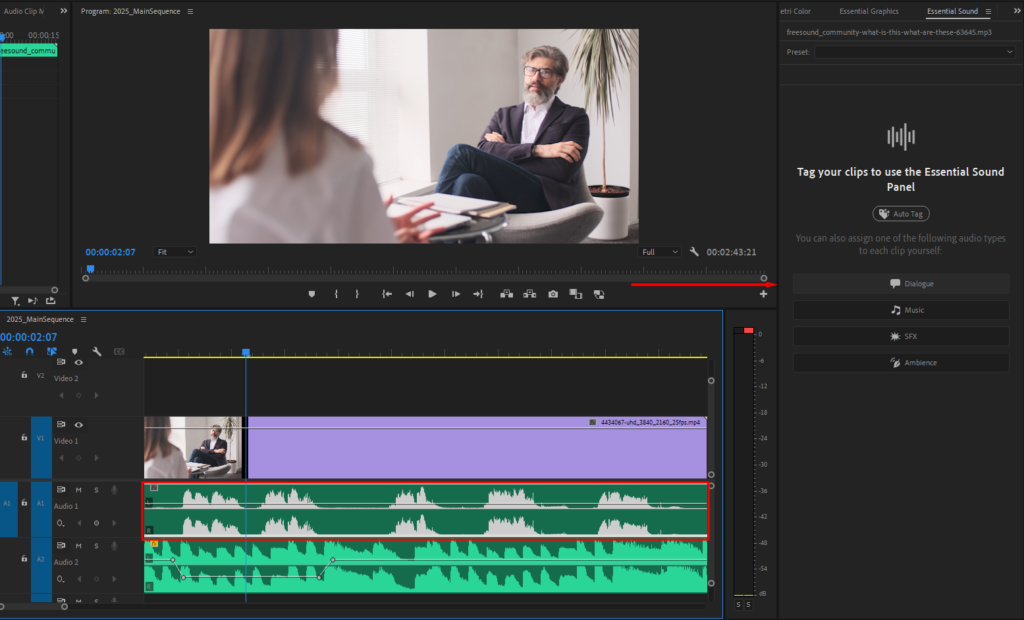This screenshot has width=1024, height=620.
Task: Enable voice-over record on Audio 2
Action: pos(114,546)
